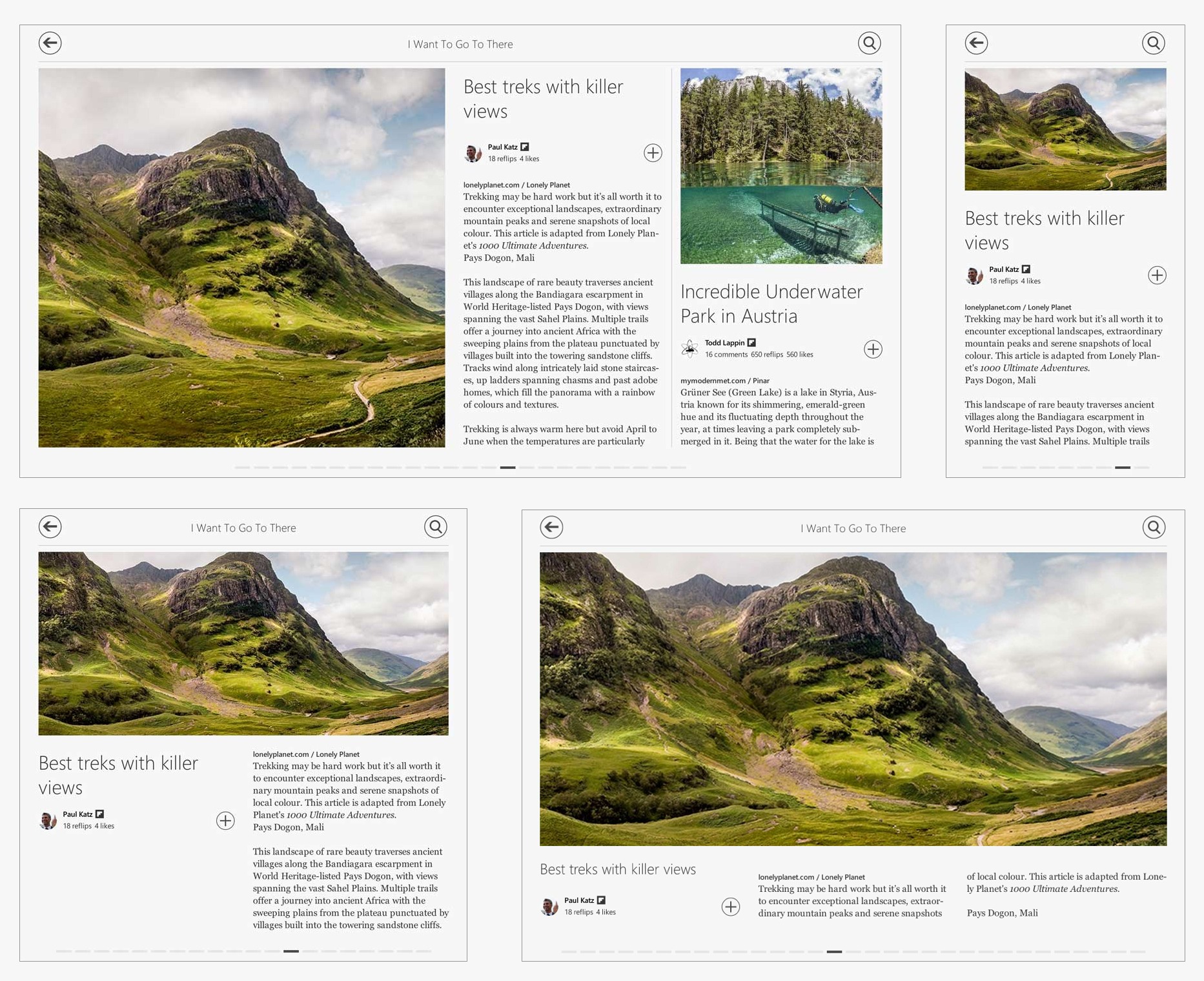Click the magazine badge by Paul Katz, square layout
This screenshot has width=1204, height=981.
(99, 814)
